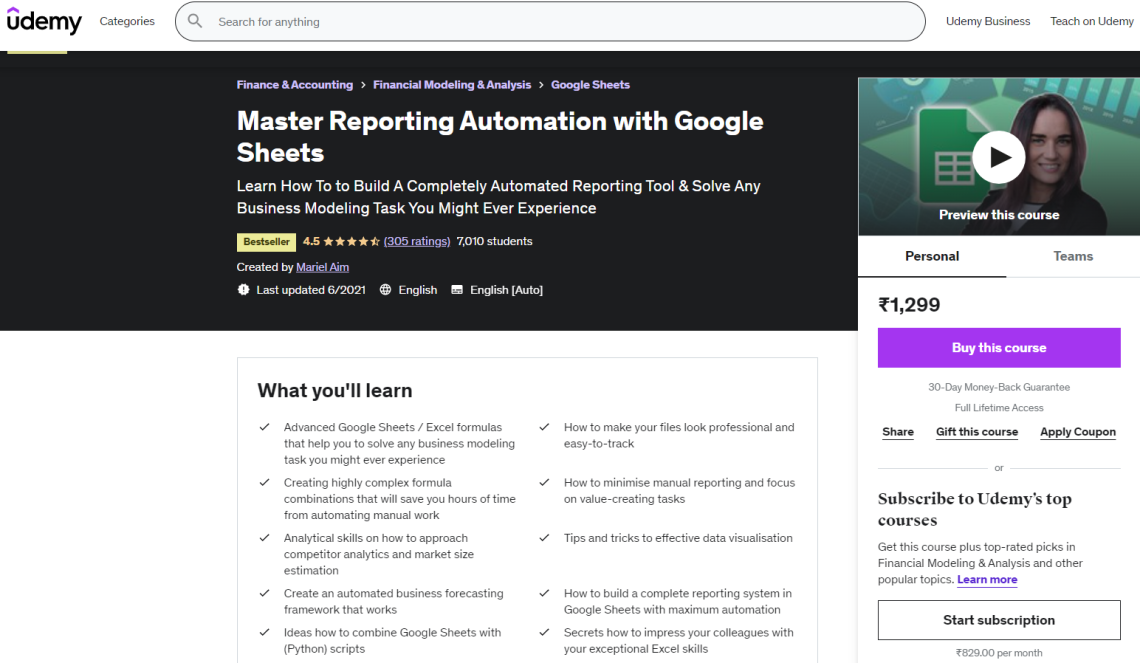Click English [Auto] captions text
The image size is (1140, 663).
pos(506,289)
